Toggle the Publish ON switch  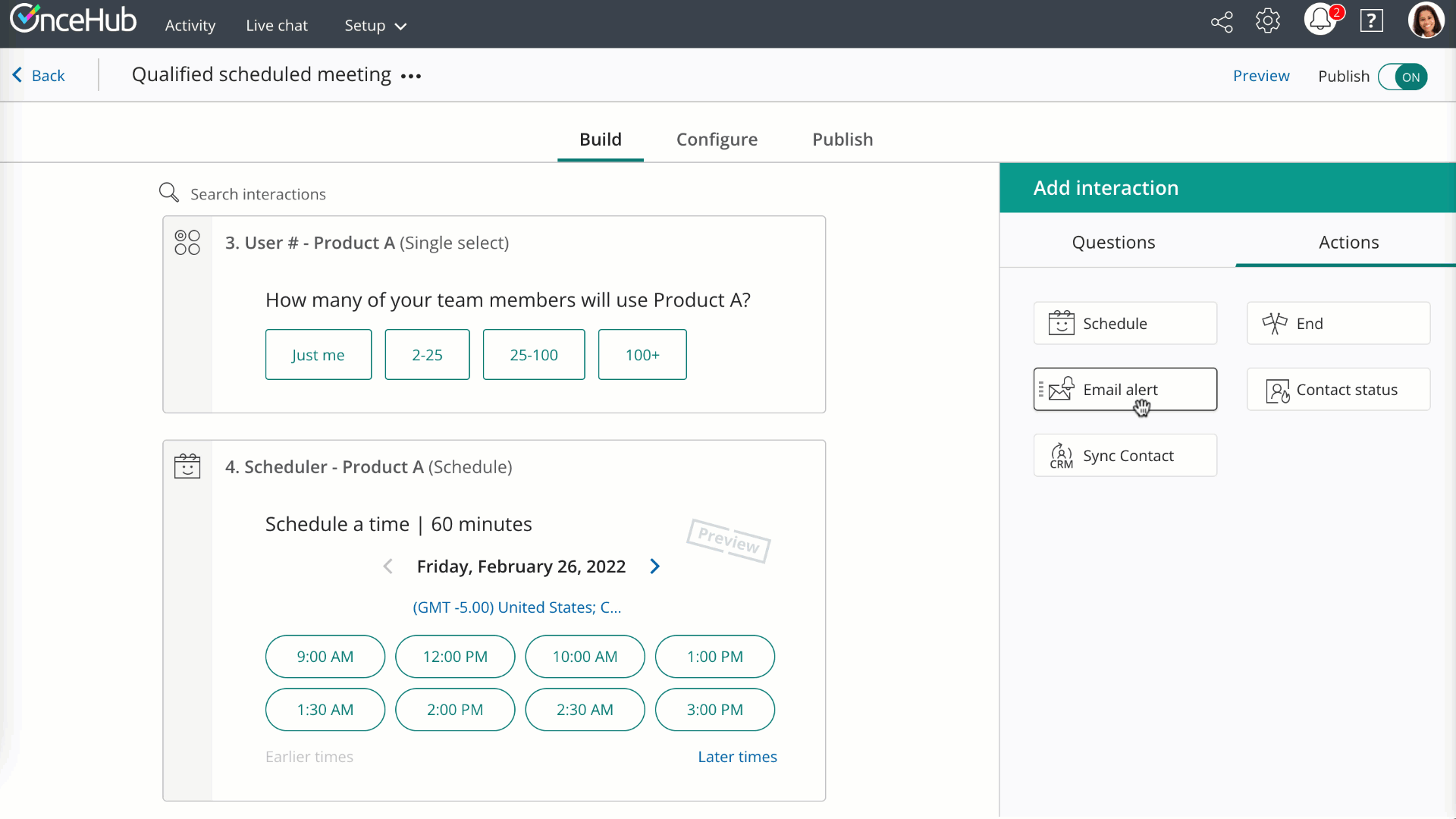(x=1403, y=77)
